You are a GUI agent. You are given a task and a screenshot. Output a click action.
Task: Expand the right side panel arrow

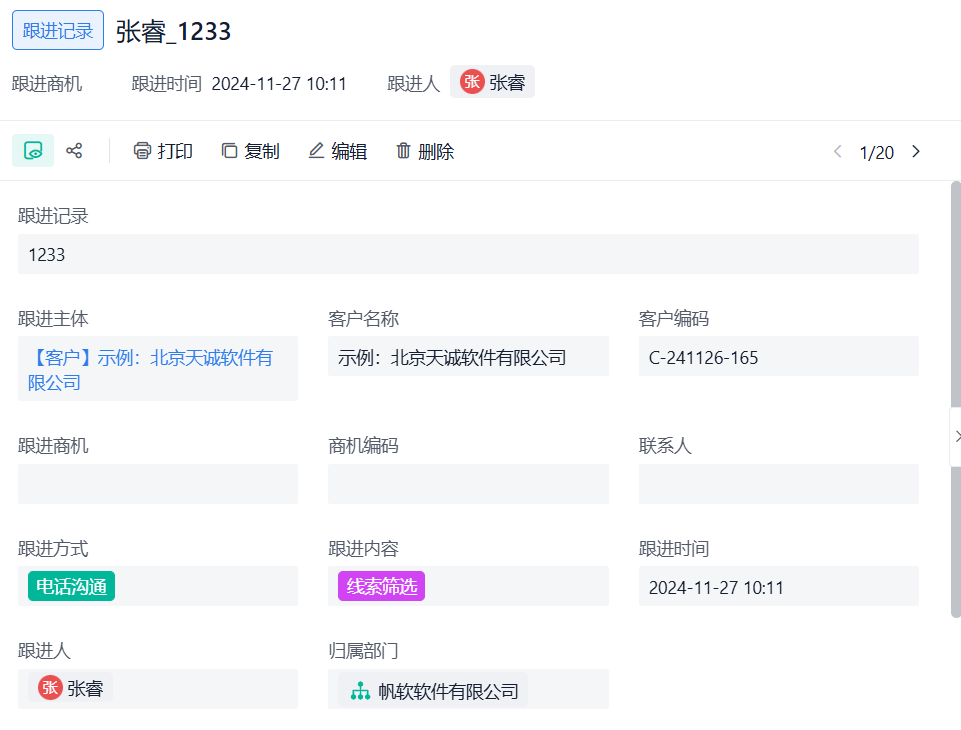pos(956,436)
